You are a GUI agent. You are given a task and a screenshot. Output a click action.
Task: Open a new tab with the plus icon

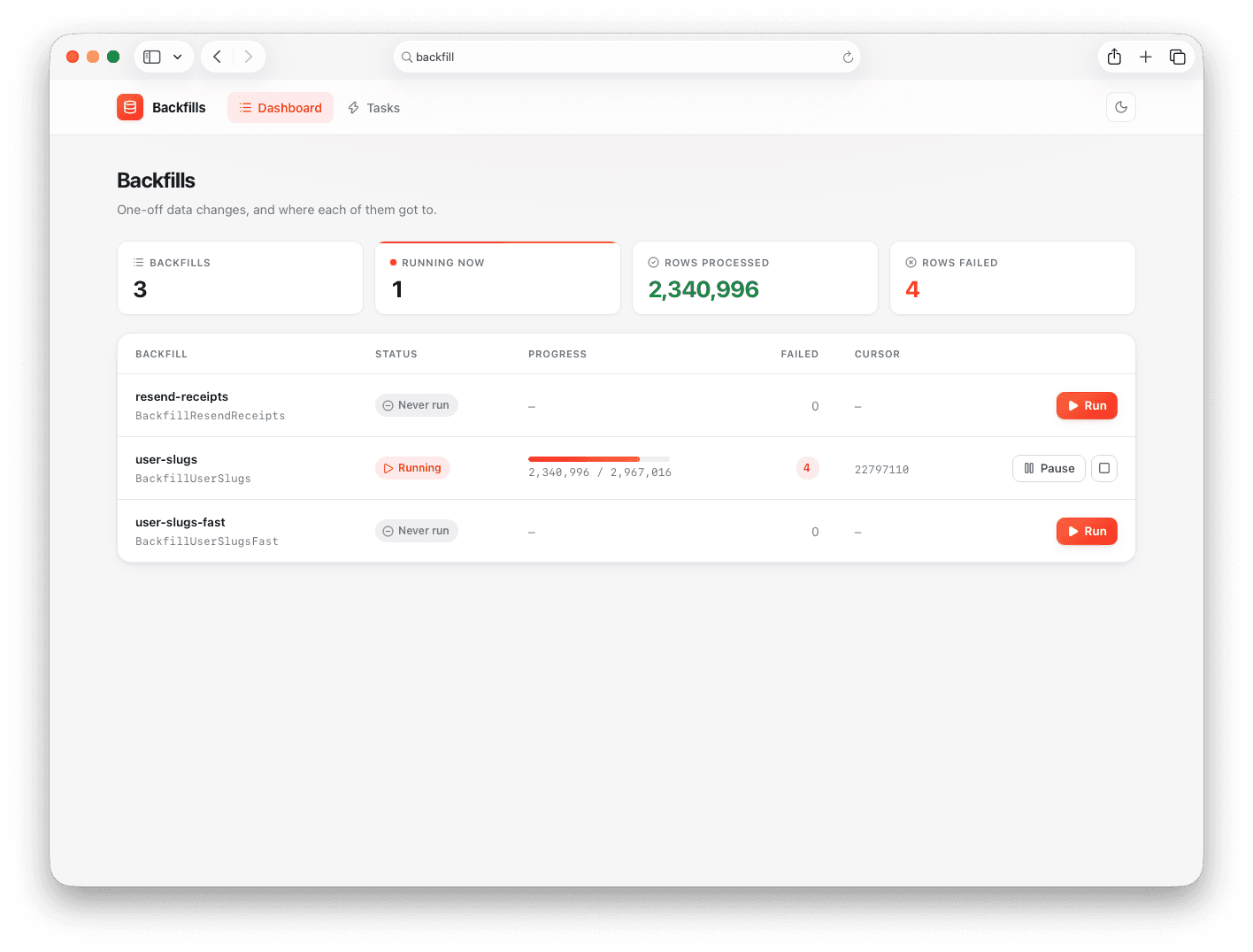pos(1145,57)
